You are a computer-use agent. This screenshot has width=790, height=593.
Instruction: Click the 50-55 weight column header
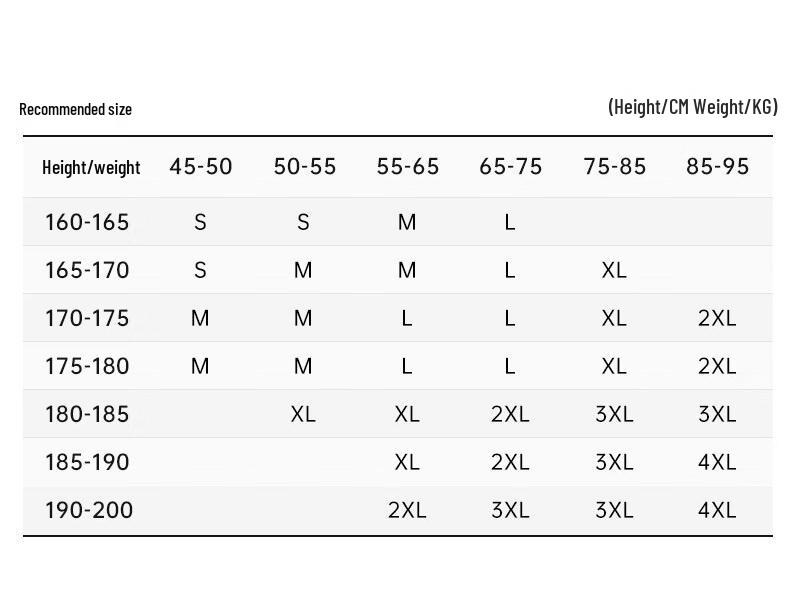tap(304, 167)
